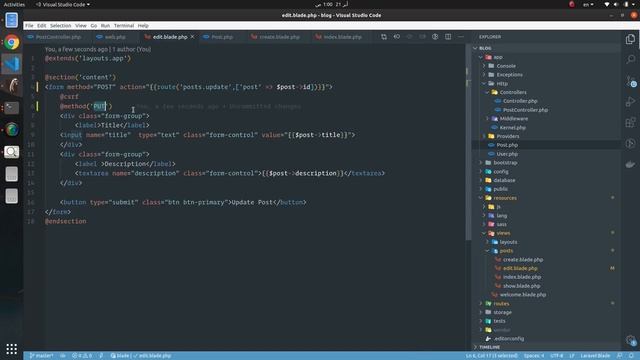This screenshot has width=640, height=360.
Task: Open Activities overview in top bar
Action: [x=14, y=4]
